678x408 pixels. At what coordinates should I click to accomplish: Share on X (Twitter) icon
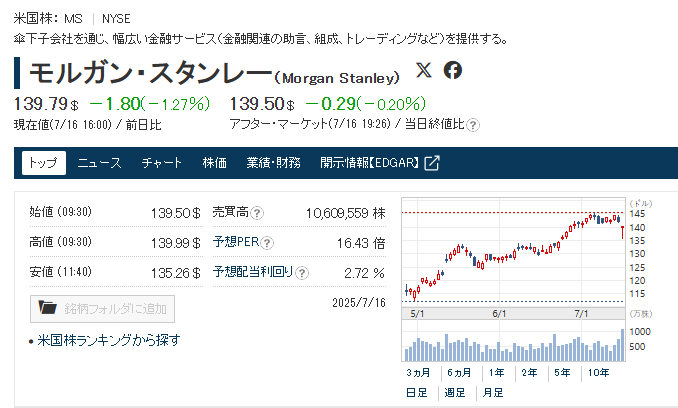pyautogui.click(x=424, y=70)
